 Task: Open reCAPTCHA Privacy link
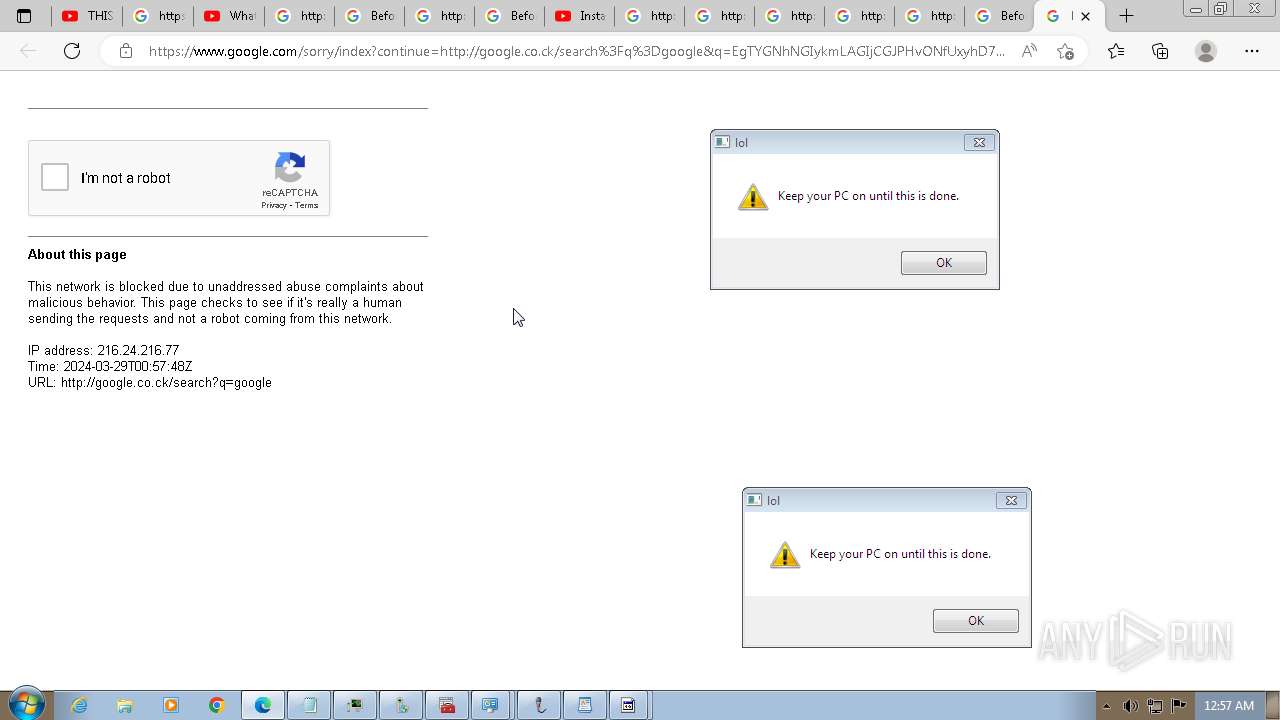[274, 205]
